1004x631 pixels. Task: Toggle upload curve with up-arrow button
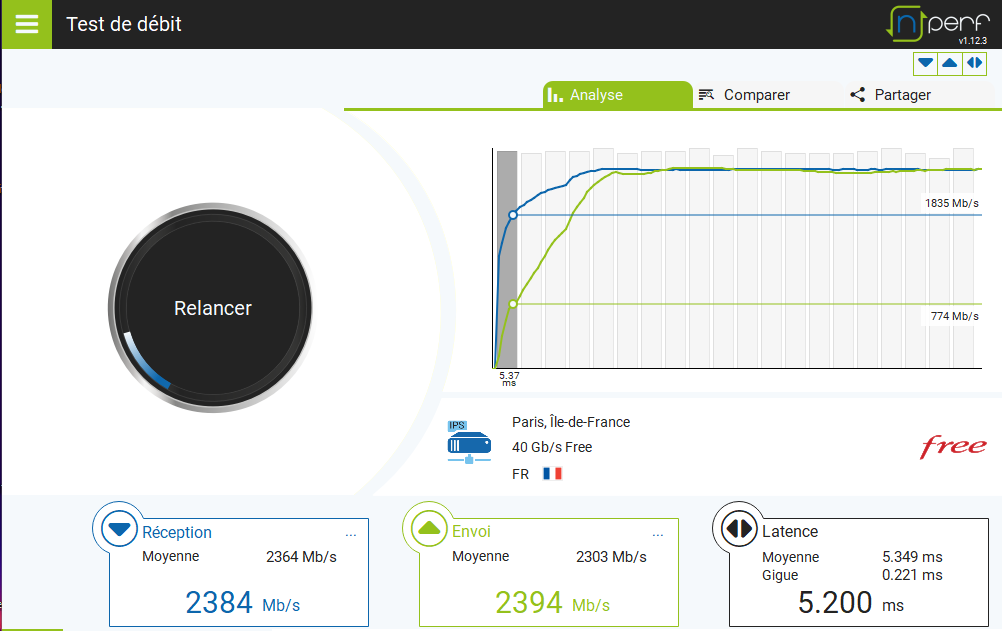click(950, 63)
